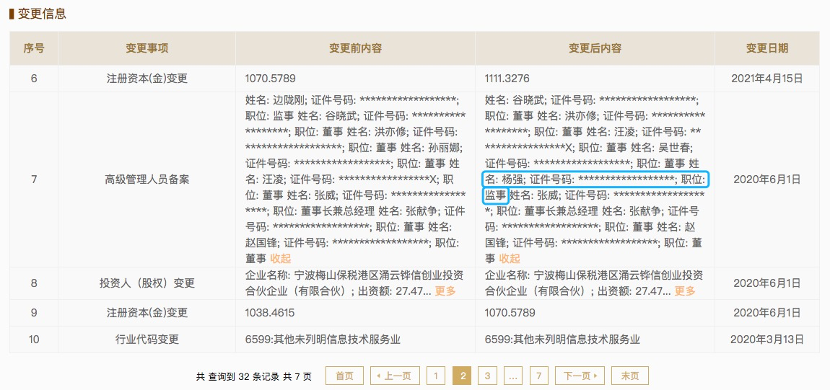Open page 1 of the records
Image resolution: width=830 pixels, height=390 pixels.
436,376
